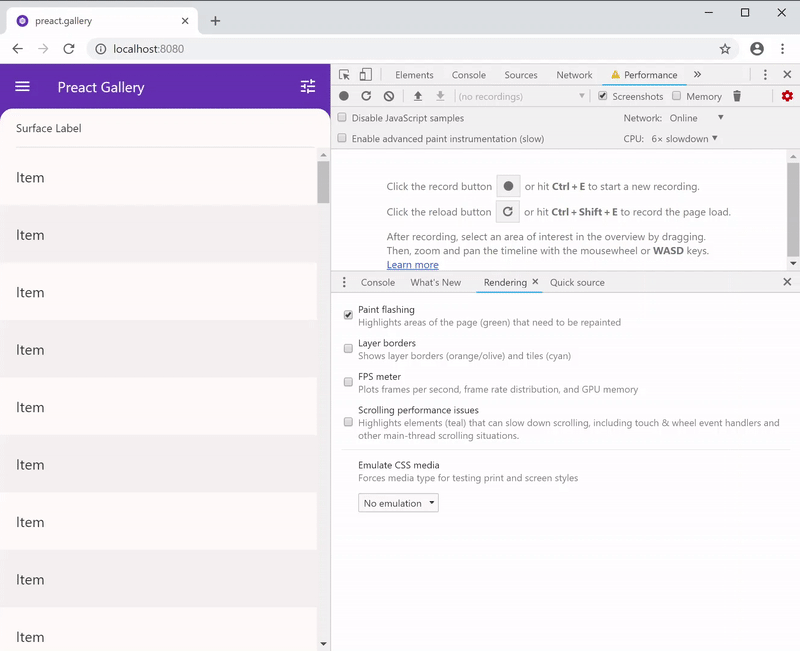
Task: Click the inline record button in the instructions
Action: 508,186
